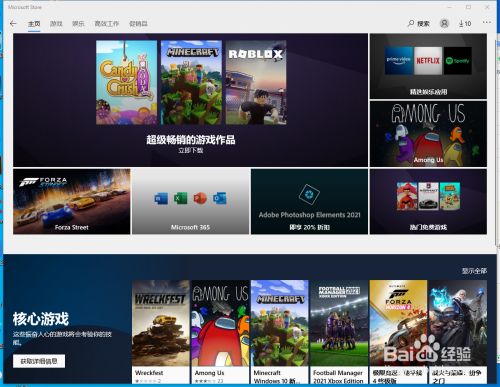Open the Wreckfest game card
Viewport: 500px width, 387px height.
point(161,332)
